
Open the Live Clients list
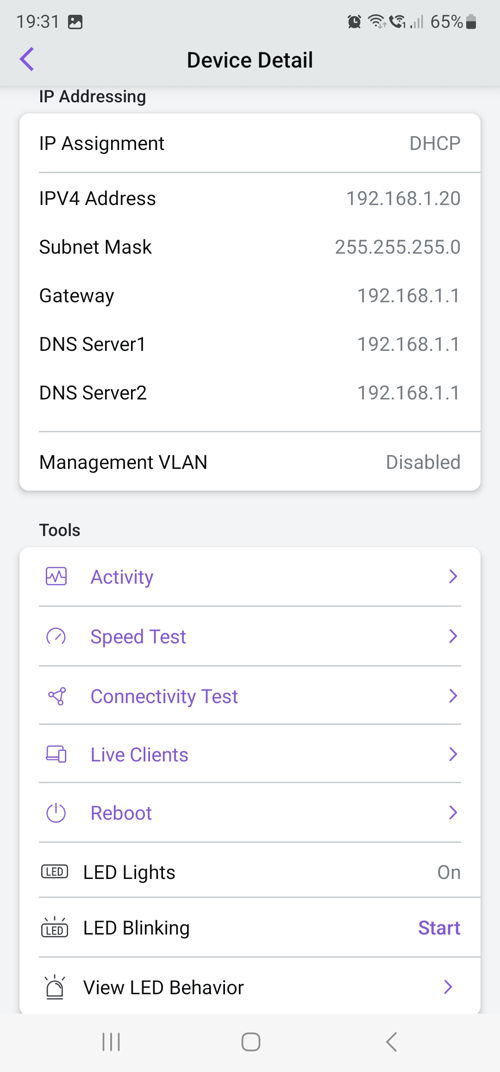click(x=250, y=755)
